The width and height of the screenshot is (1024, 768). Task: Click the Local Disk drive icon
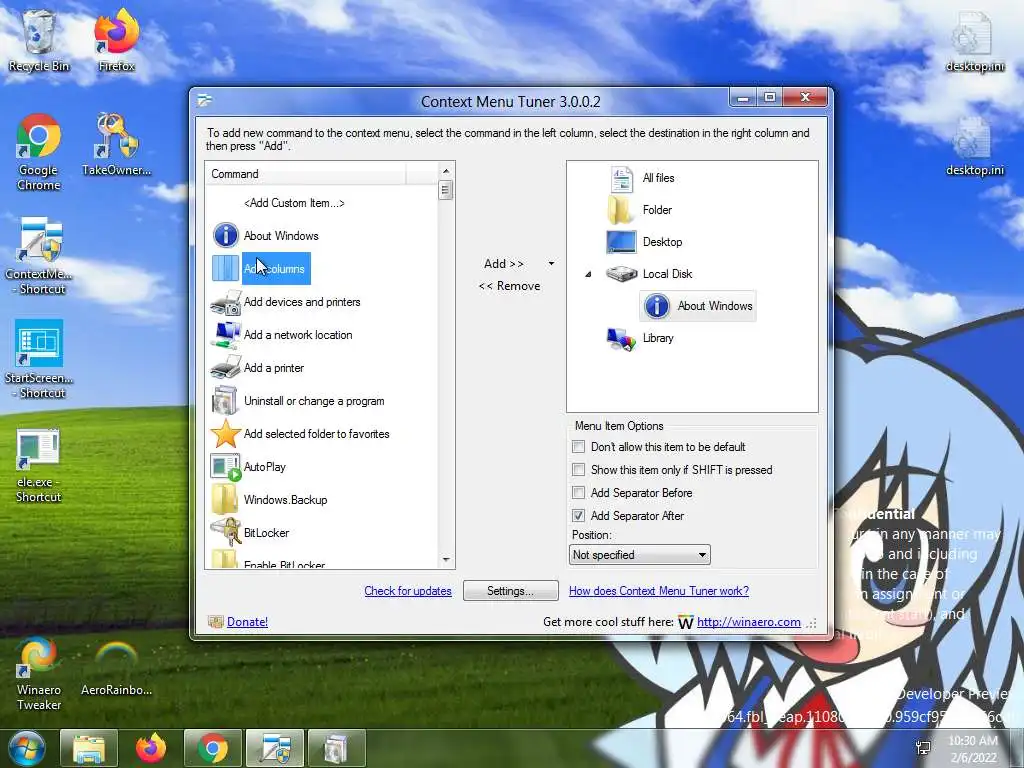coord(621,274)
